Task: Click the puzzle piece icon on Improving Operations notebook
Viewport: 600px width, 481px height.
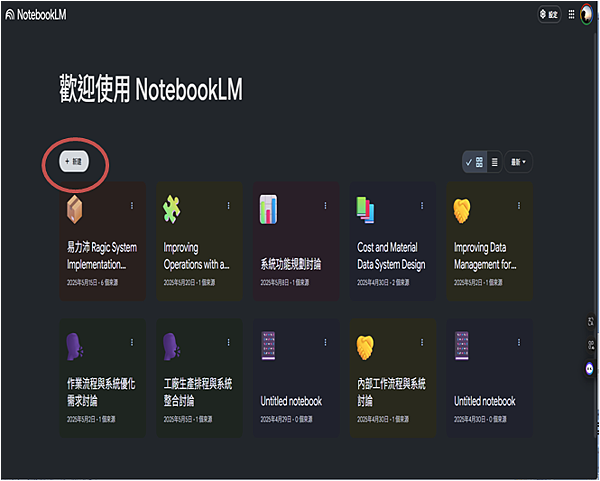Action: point(171,209)
